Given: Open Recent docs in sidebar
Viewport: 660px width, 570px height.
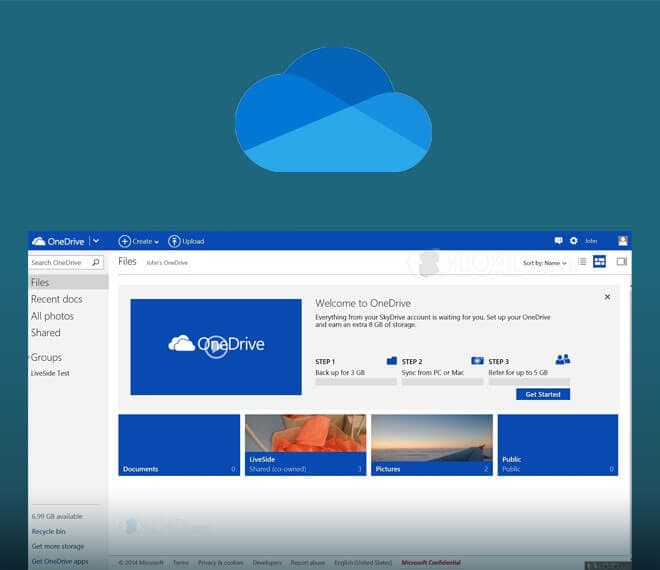Looking at the screenshot, I should [x=56, y=299].
